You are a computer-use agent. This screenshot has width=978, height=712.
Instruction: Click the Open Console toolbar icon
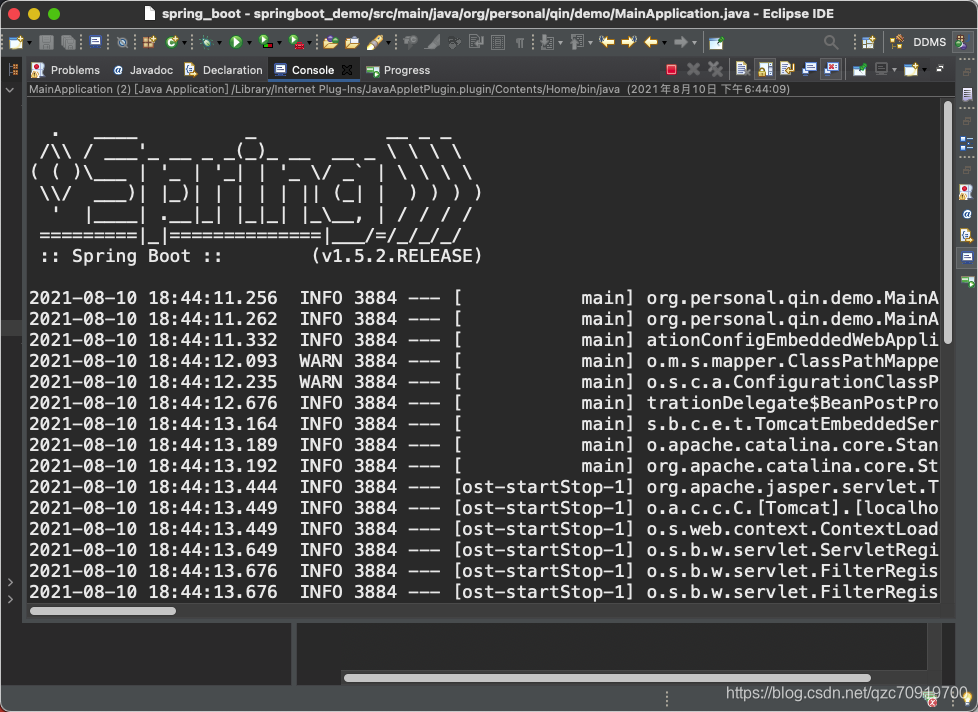[95, 42]
